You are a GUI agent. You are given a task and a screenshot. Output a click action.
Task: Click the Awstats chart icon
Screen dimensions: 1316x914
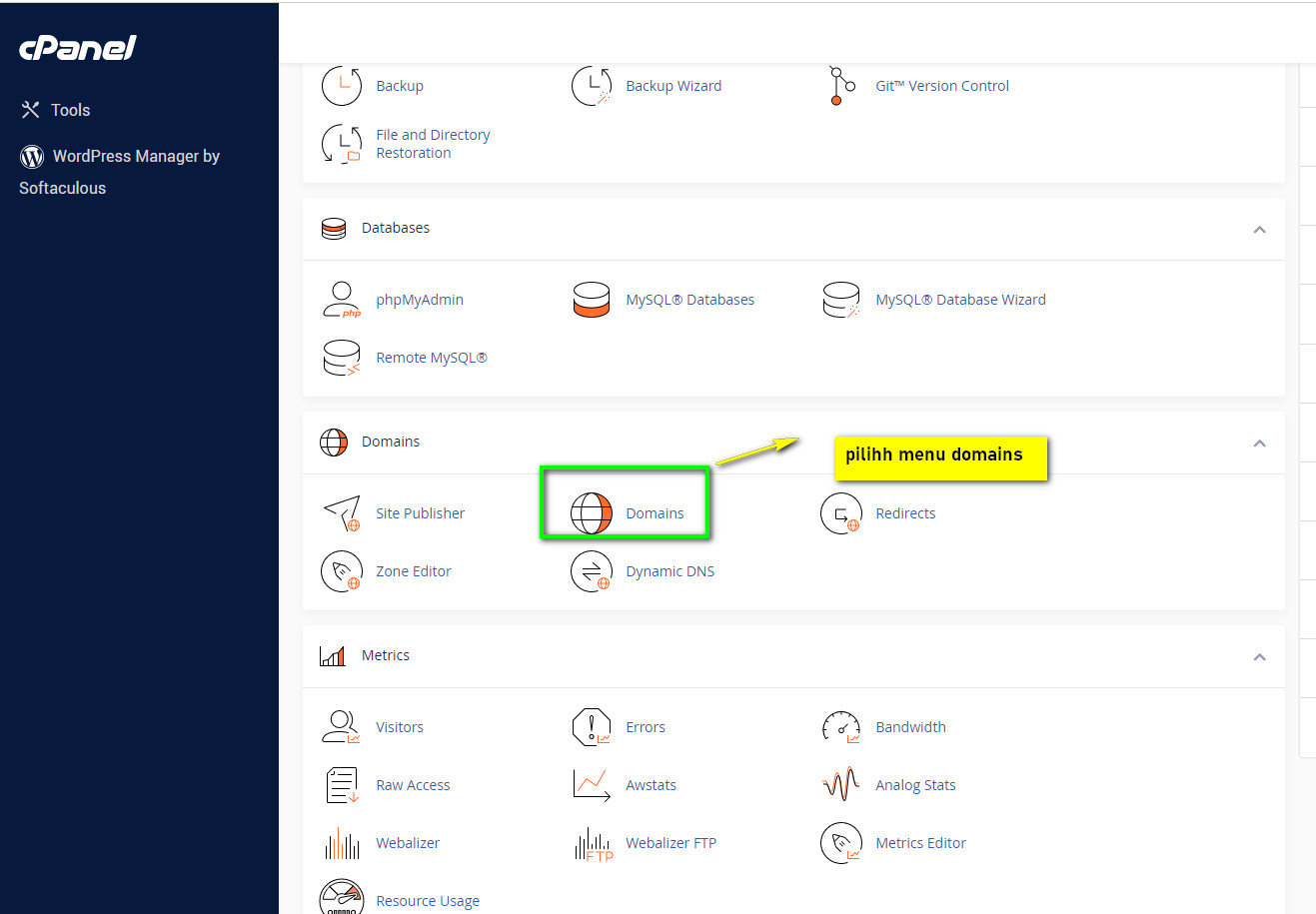[x=592, y=785]
